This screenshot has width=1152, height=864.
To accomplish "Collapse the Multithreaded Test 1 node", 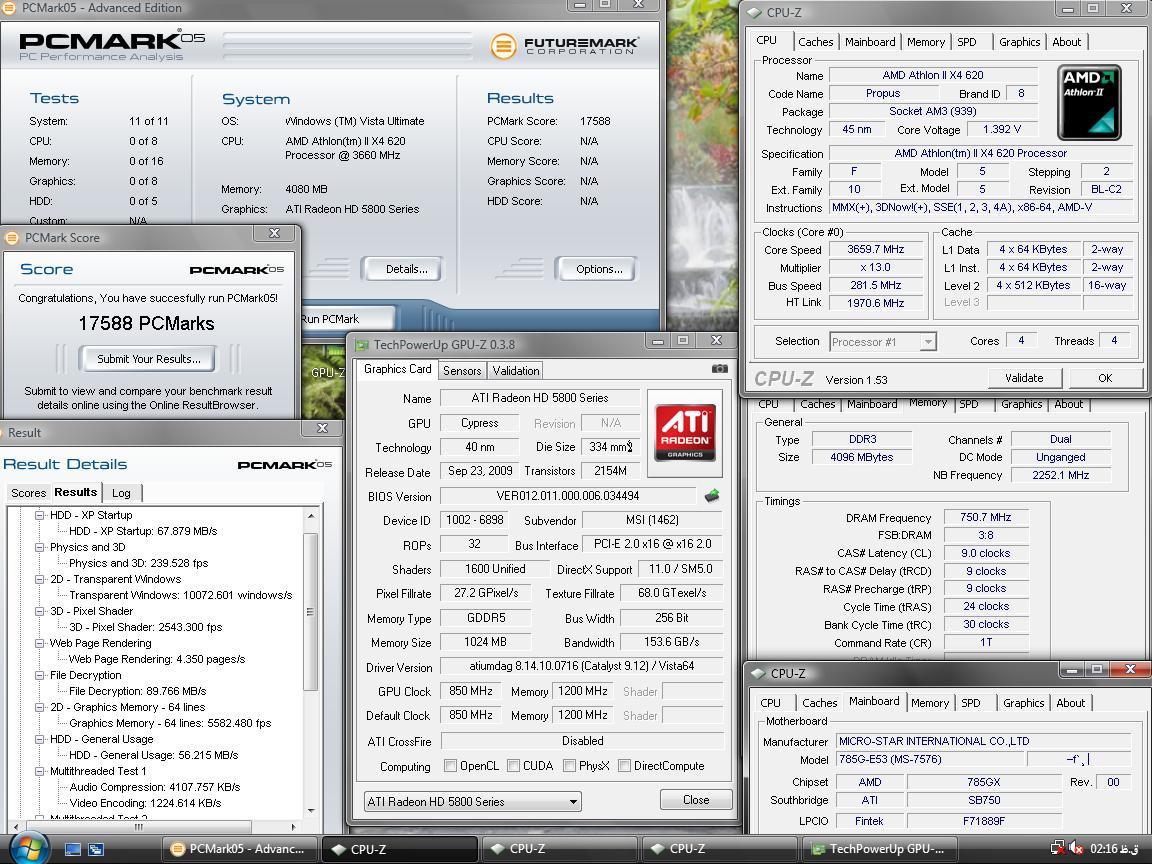I will pyautogui.click(x=40, y=771).
